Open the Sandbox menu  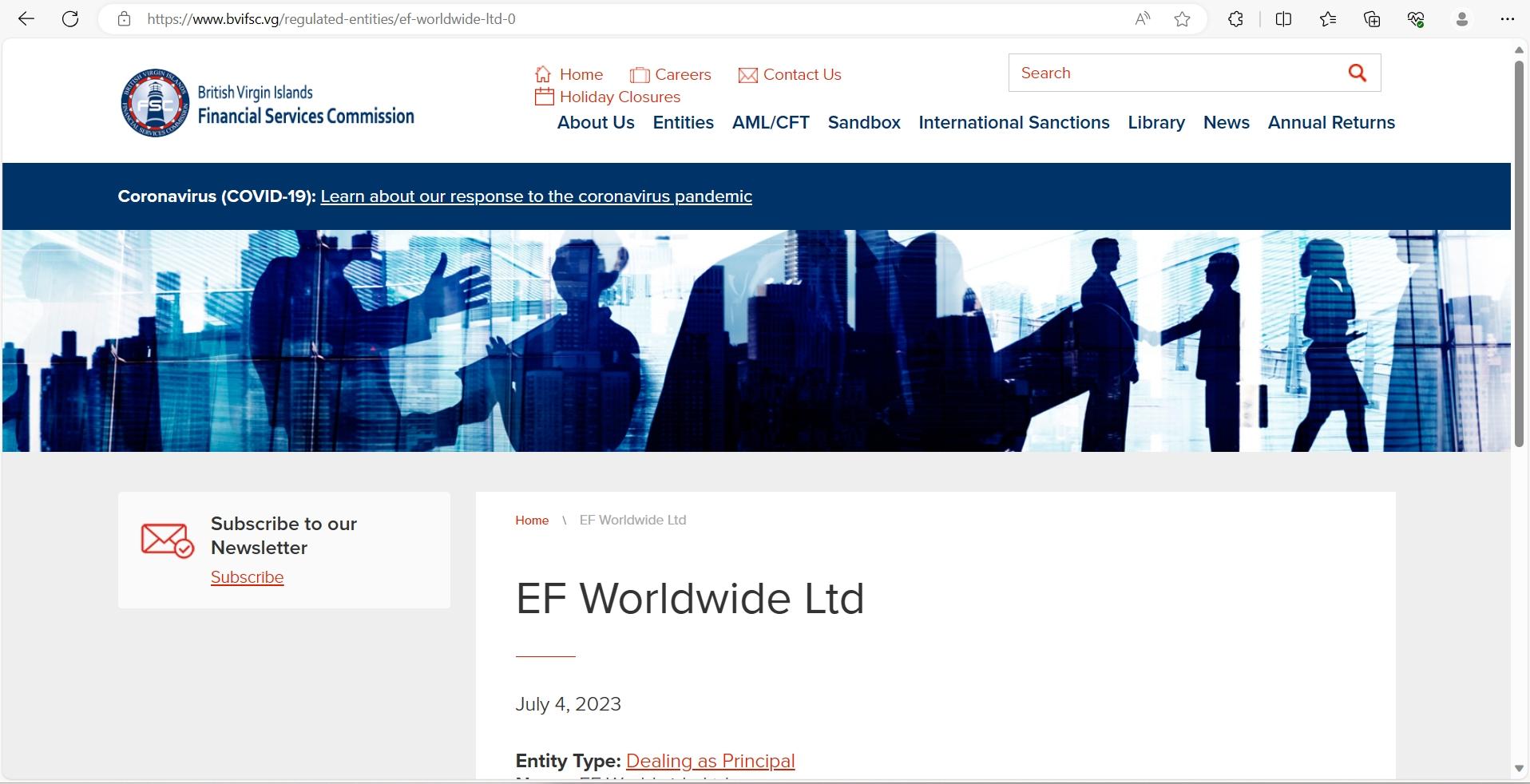coord(864,123)
